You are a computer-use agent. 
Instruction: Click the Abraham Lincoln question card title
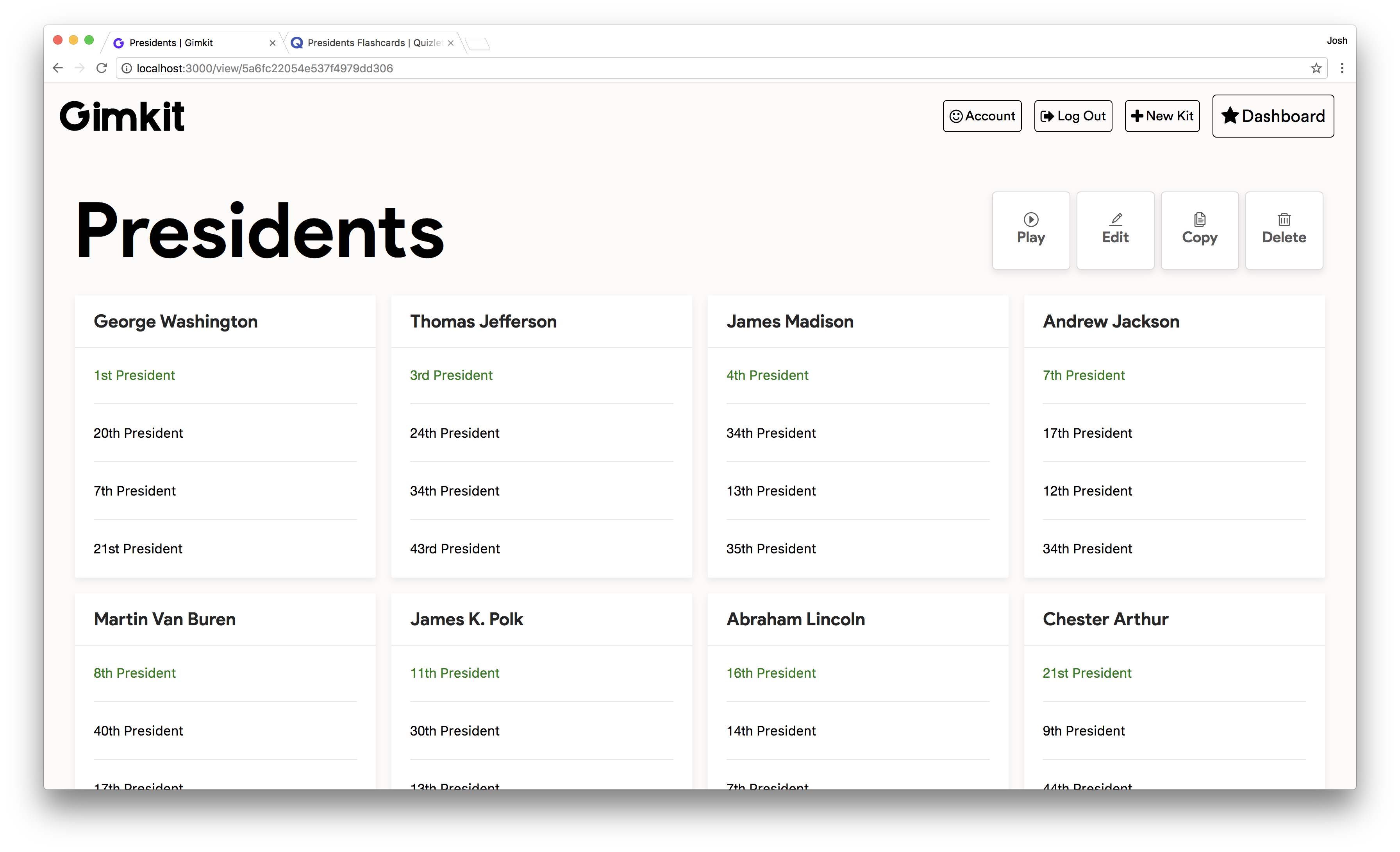tap(795, 619)
